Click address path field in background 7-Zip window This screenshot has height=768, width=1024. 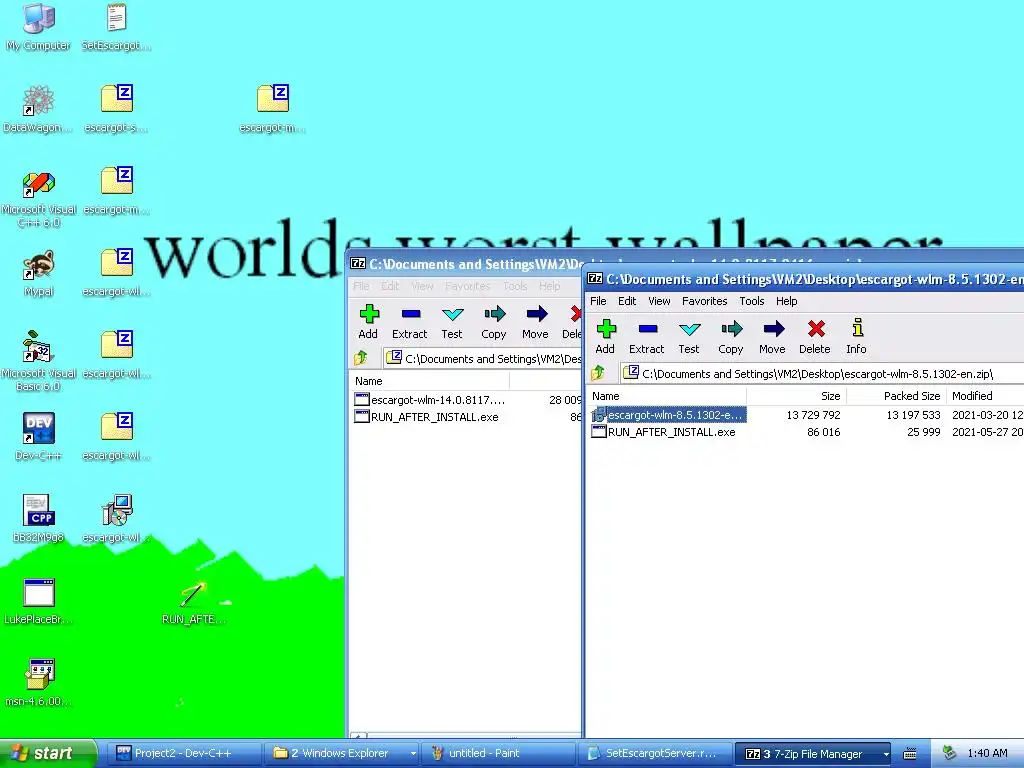(483, 359)
